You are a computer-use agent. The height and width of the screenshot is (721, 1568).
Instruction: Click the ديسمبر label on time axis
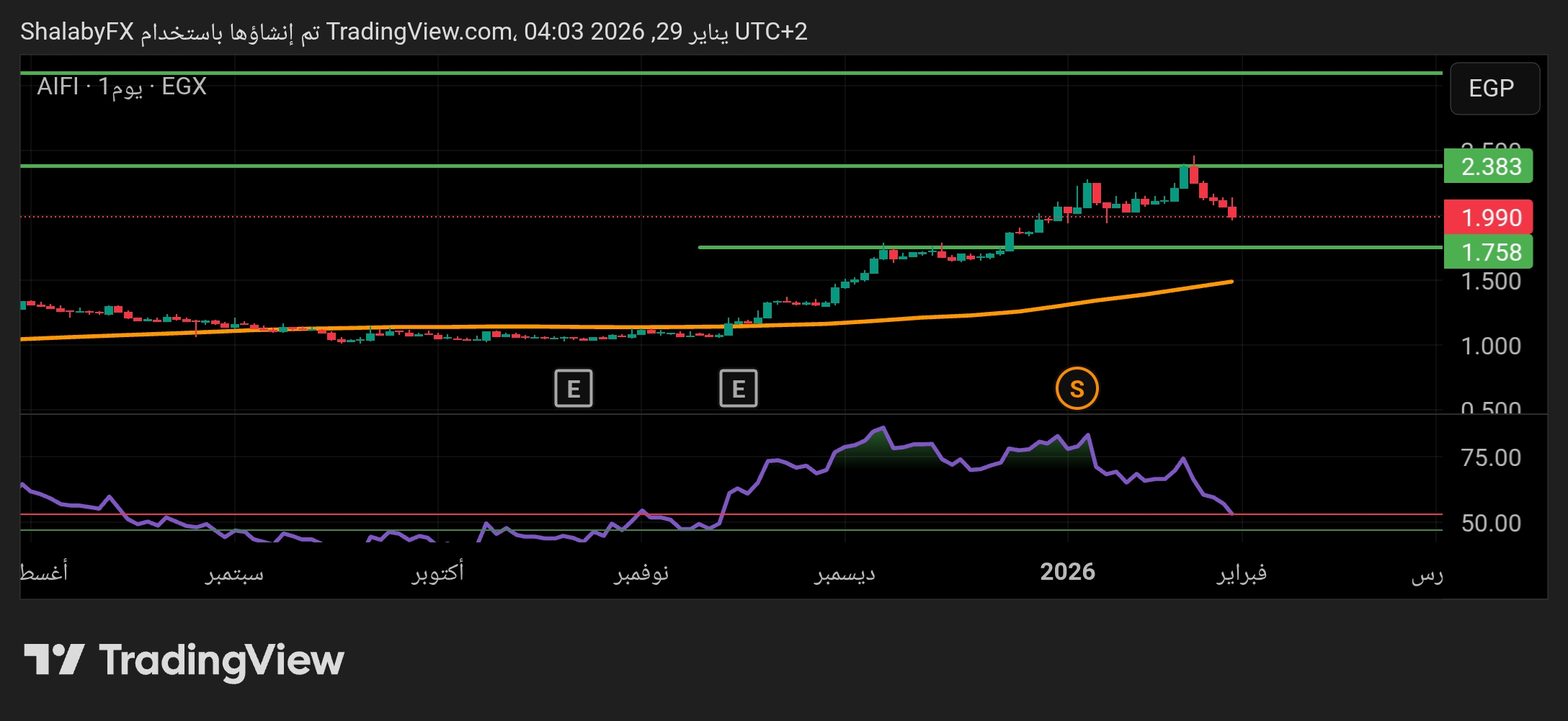pyautogui.click(x=845, y=573)
